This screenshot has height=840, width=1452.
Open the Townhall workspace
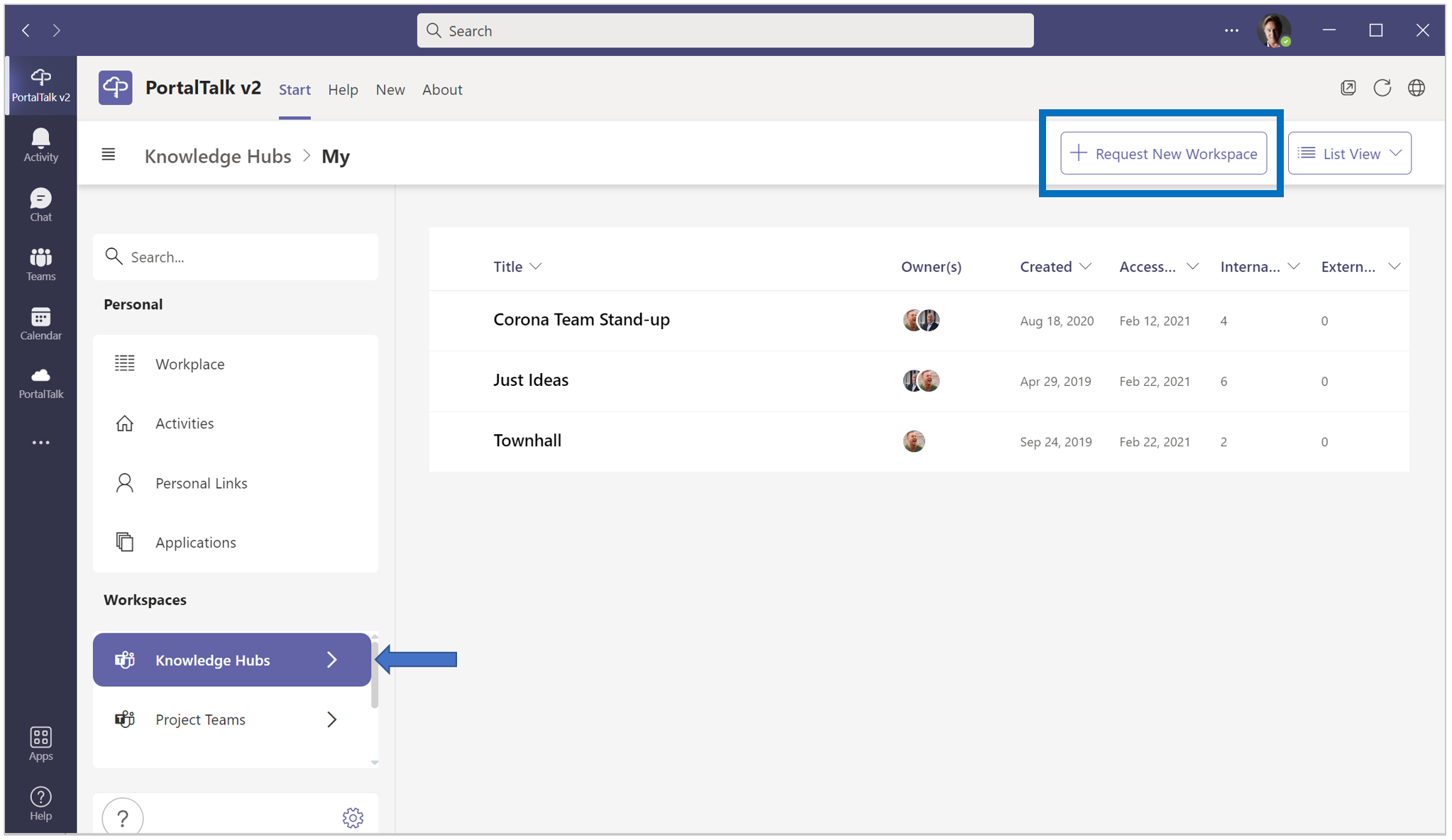pos(527,441)
